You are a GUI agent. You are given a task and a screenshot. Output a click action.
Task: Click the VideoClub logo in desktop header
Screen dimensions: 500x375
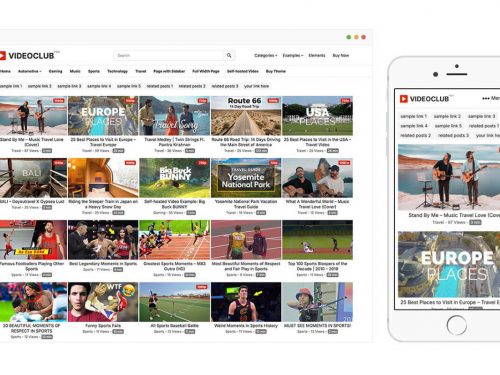(29, 56)
